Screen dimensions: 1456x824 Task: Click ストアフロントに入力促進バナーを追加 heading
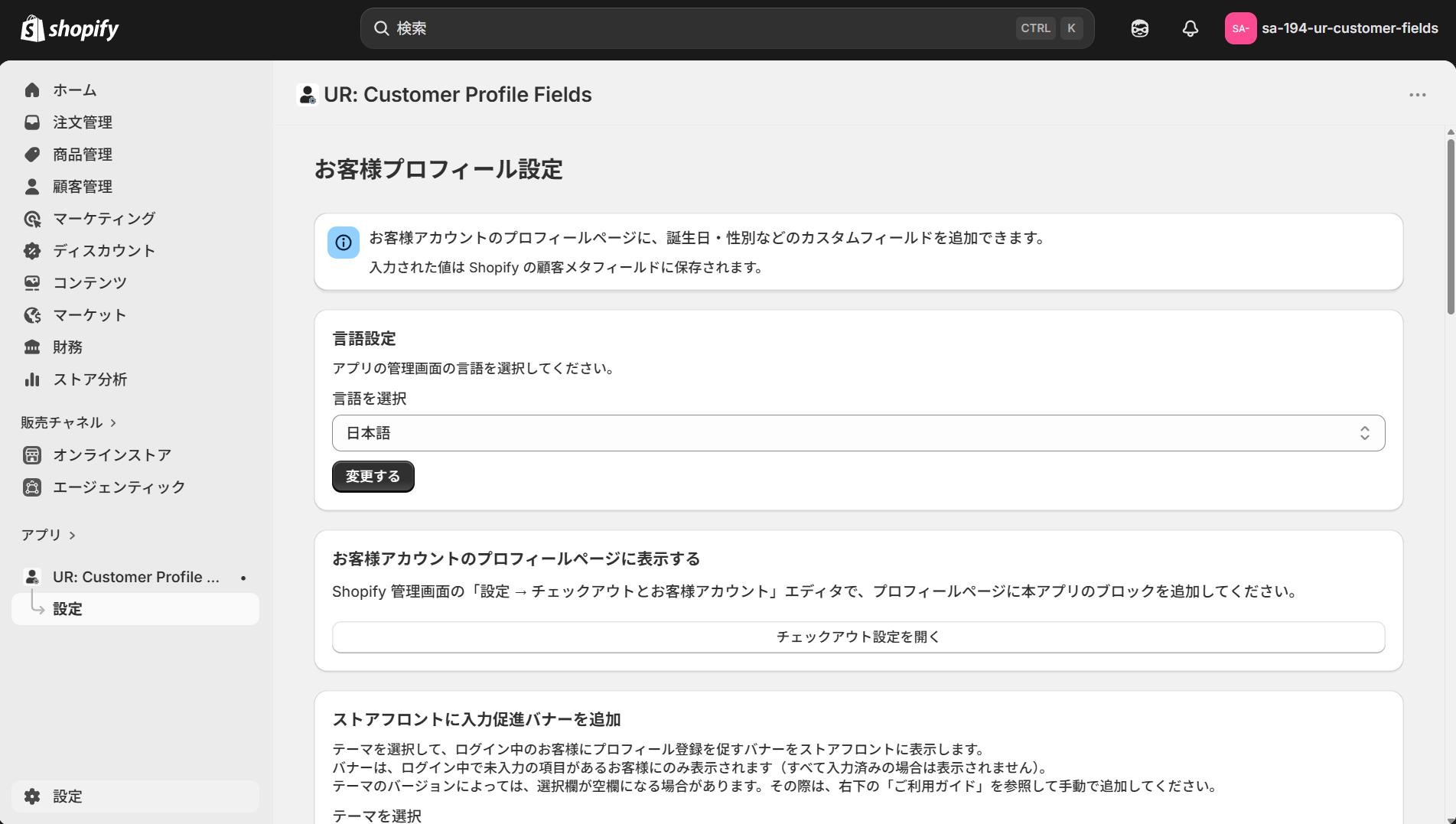[477, 720]
